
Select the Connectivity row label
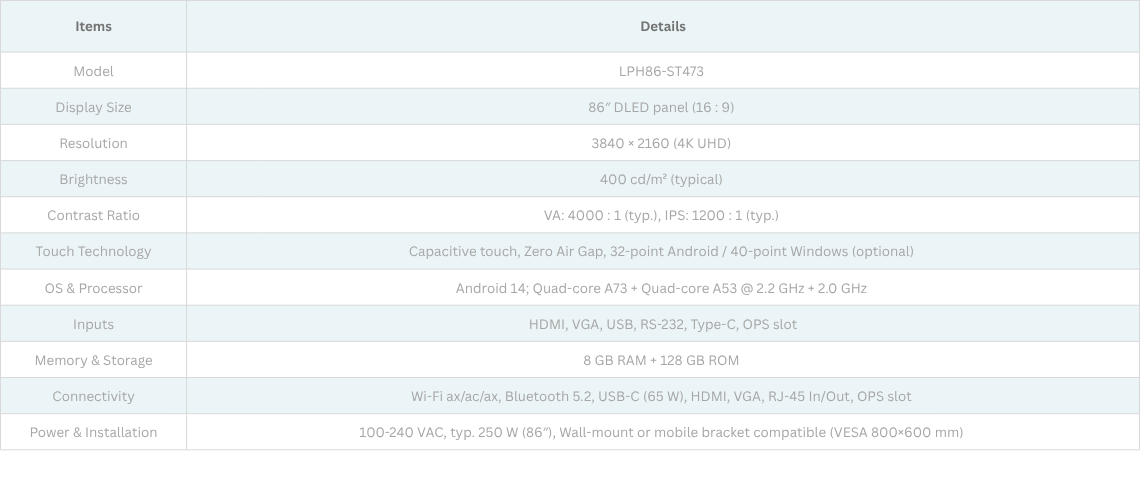pyautogui.click(x=93, y=396)
